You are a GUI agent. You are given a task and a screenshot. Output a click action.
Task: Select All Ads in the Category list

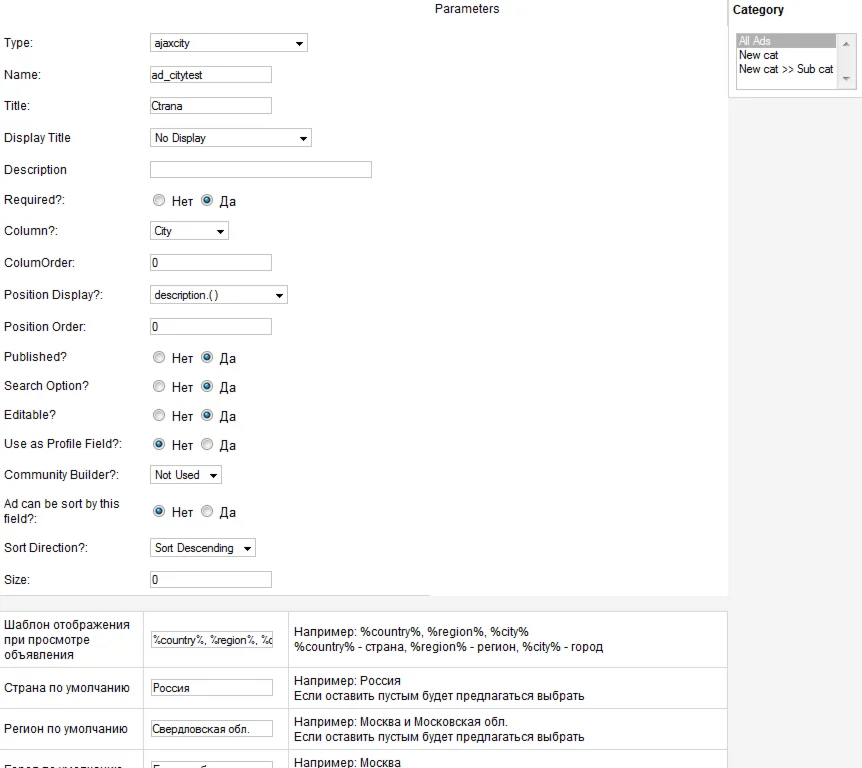(785, 41)
